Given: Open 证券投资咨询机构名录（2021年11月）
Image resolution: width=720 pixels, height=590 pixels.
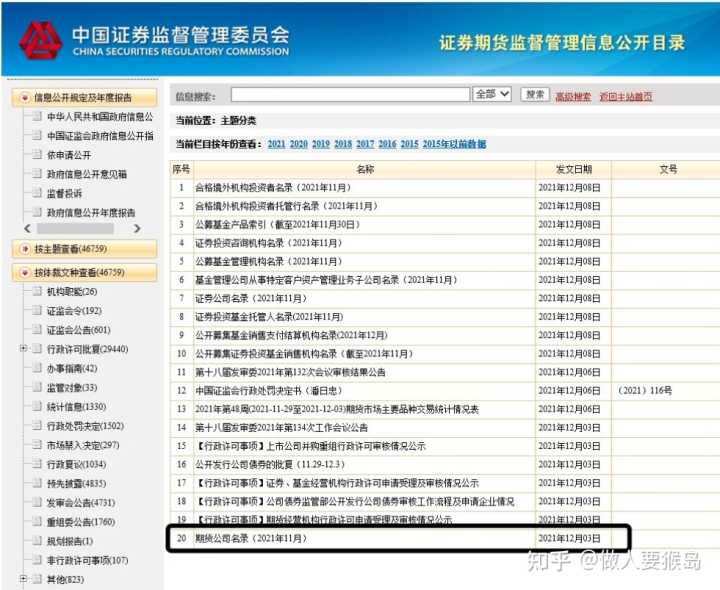Looking at the screenshot, I should pyautogui.click(x=269, y=243).
